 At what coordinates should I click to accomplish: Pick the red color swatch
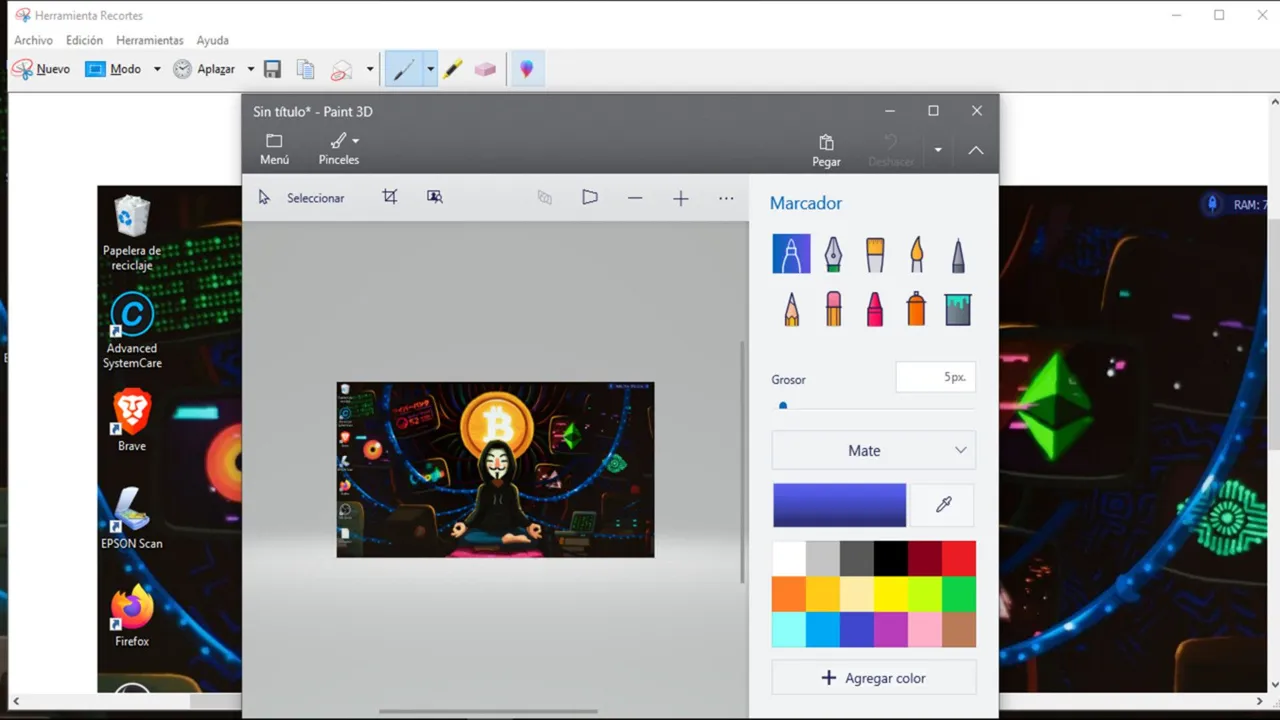tap(958, 558)
